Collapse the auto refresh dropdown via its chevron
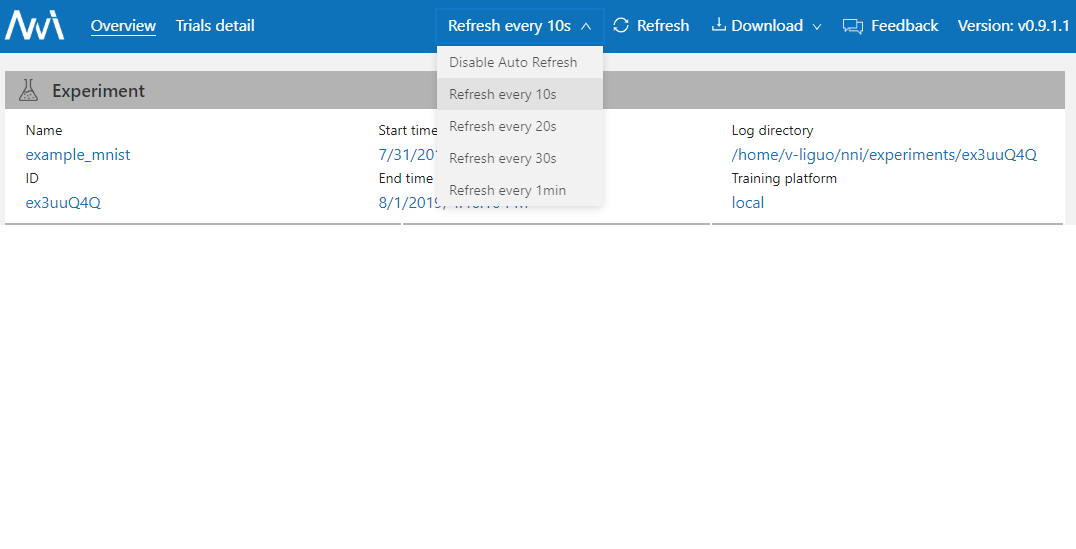 pyautogui.click(x=586, y=26)
